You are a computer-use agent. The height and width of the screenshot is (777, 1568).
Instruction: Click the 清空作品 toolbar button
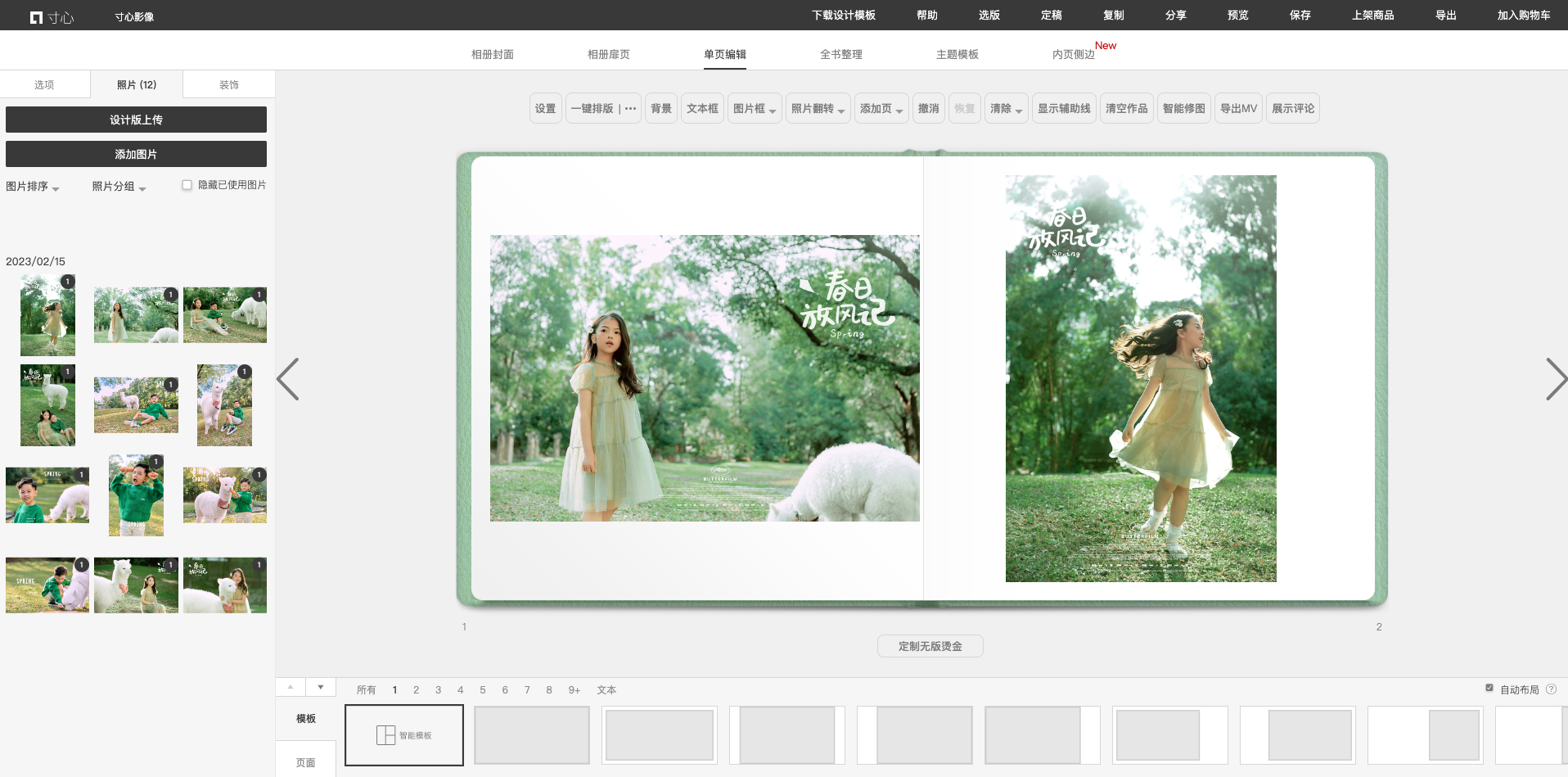(x=1127, y=109)
